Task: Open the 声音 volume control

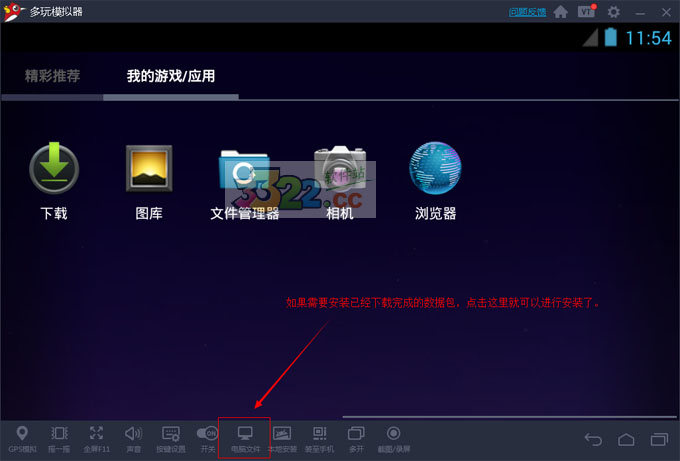Action: click(133, 439)
